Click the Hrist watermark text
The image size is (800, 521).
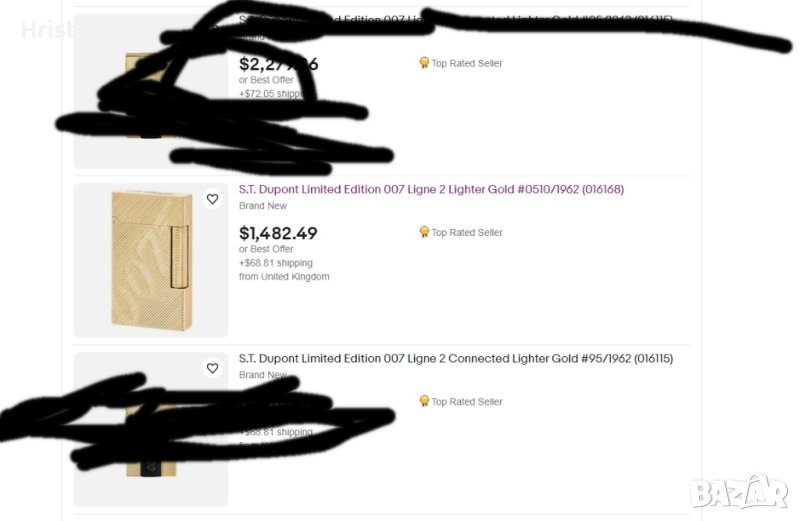click(47, 31)
